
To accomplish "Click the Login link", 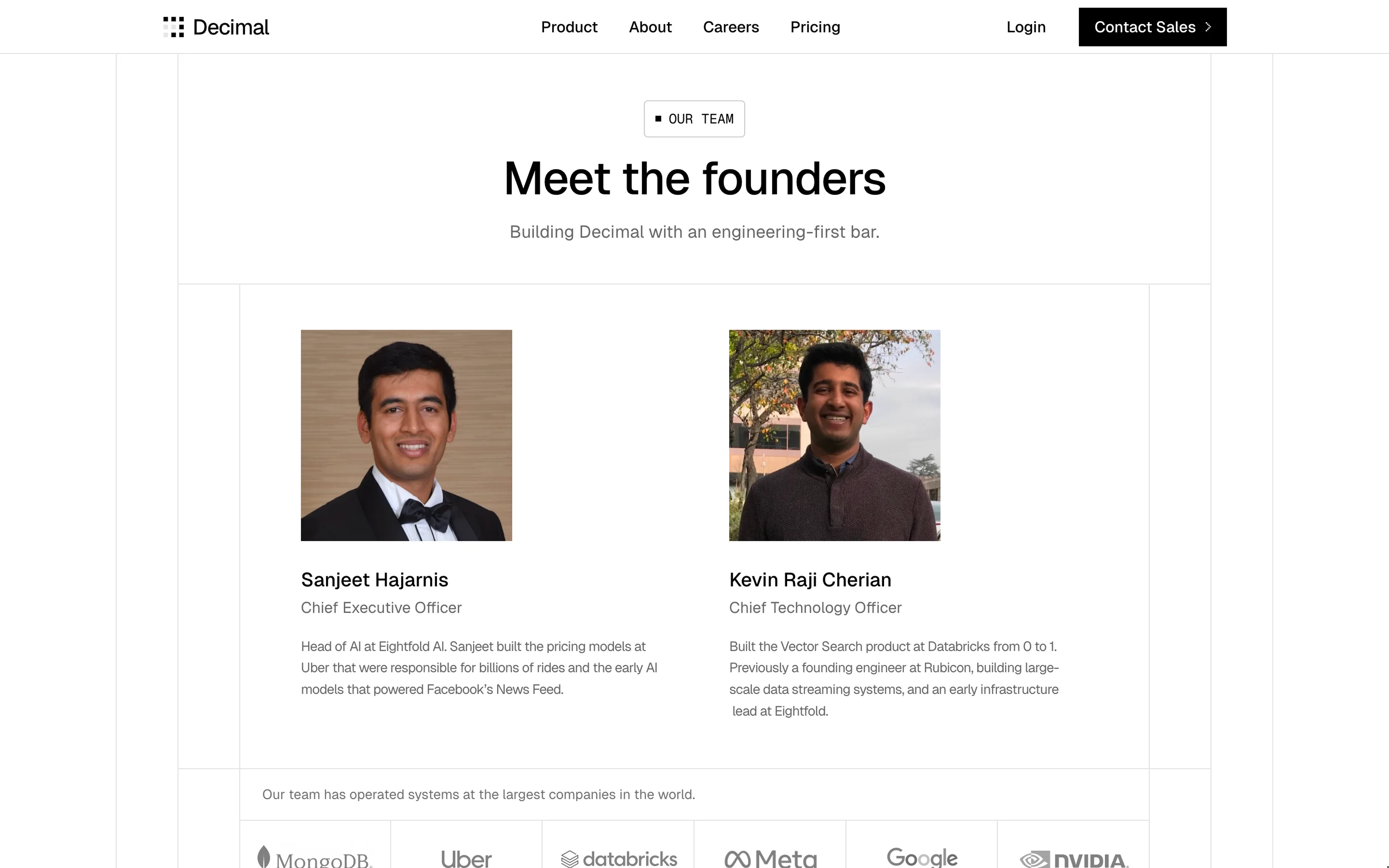I will click(x=1026, y=27).
